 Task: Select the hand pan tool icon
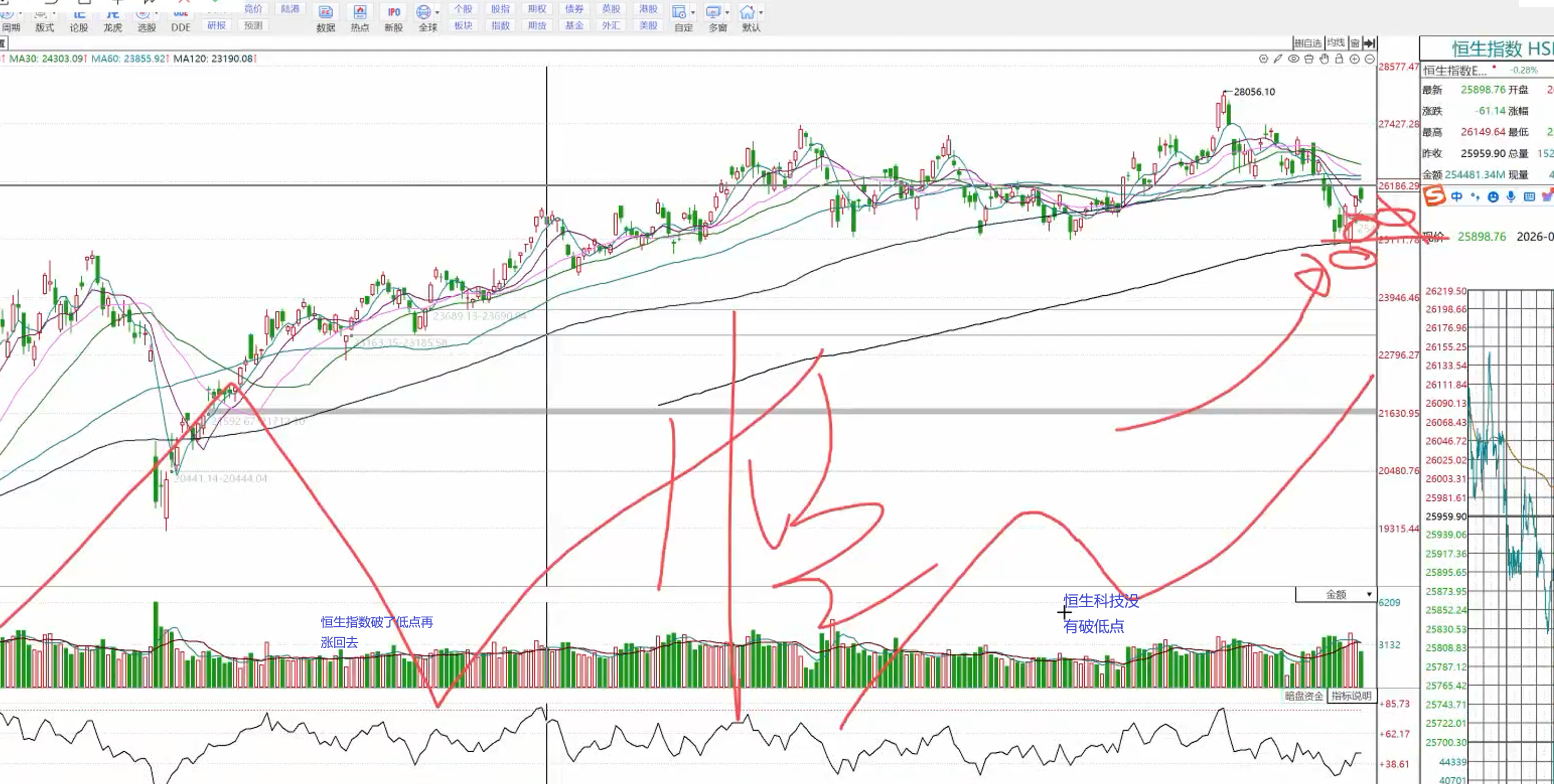coord(1324,58)
